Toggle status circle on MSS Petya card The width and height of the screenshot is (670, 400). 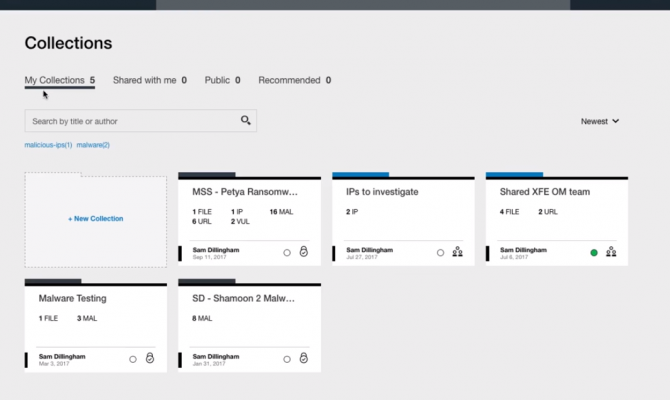tap(287, 253)
